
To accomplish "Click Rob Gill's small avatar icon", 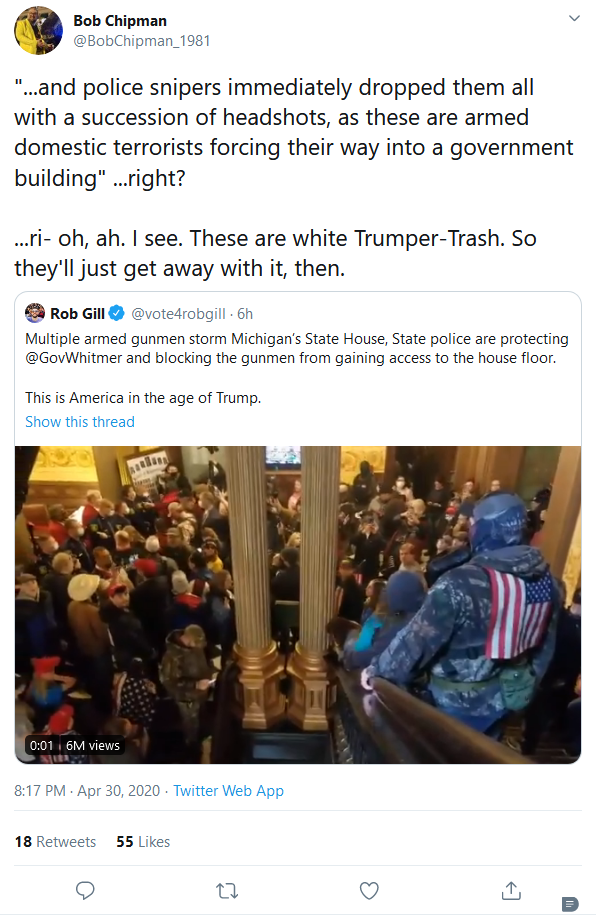I will 35,313.
